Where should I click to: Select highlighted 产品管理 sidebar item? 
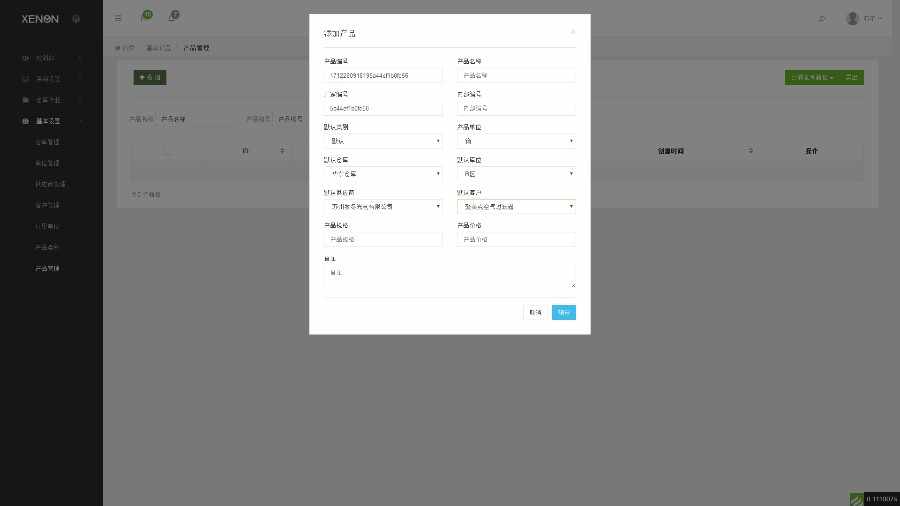[x=47, y=268]
